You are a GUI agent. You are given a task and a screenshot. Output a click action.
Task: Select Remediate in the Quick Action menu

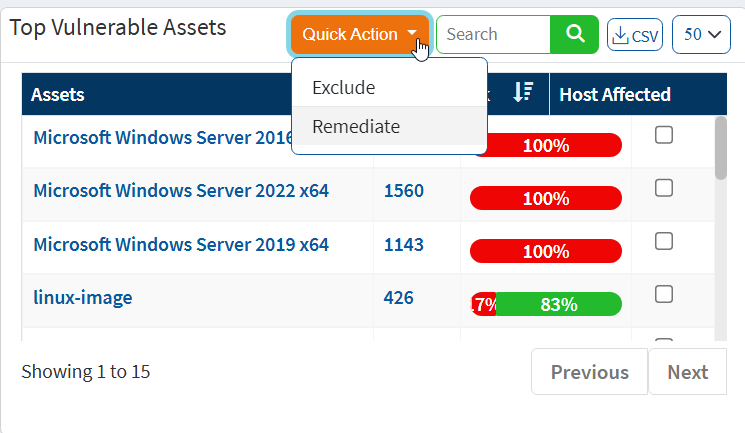pos(356,127)
